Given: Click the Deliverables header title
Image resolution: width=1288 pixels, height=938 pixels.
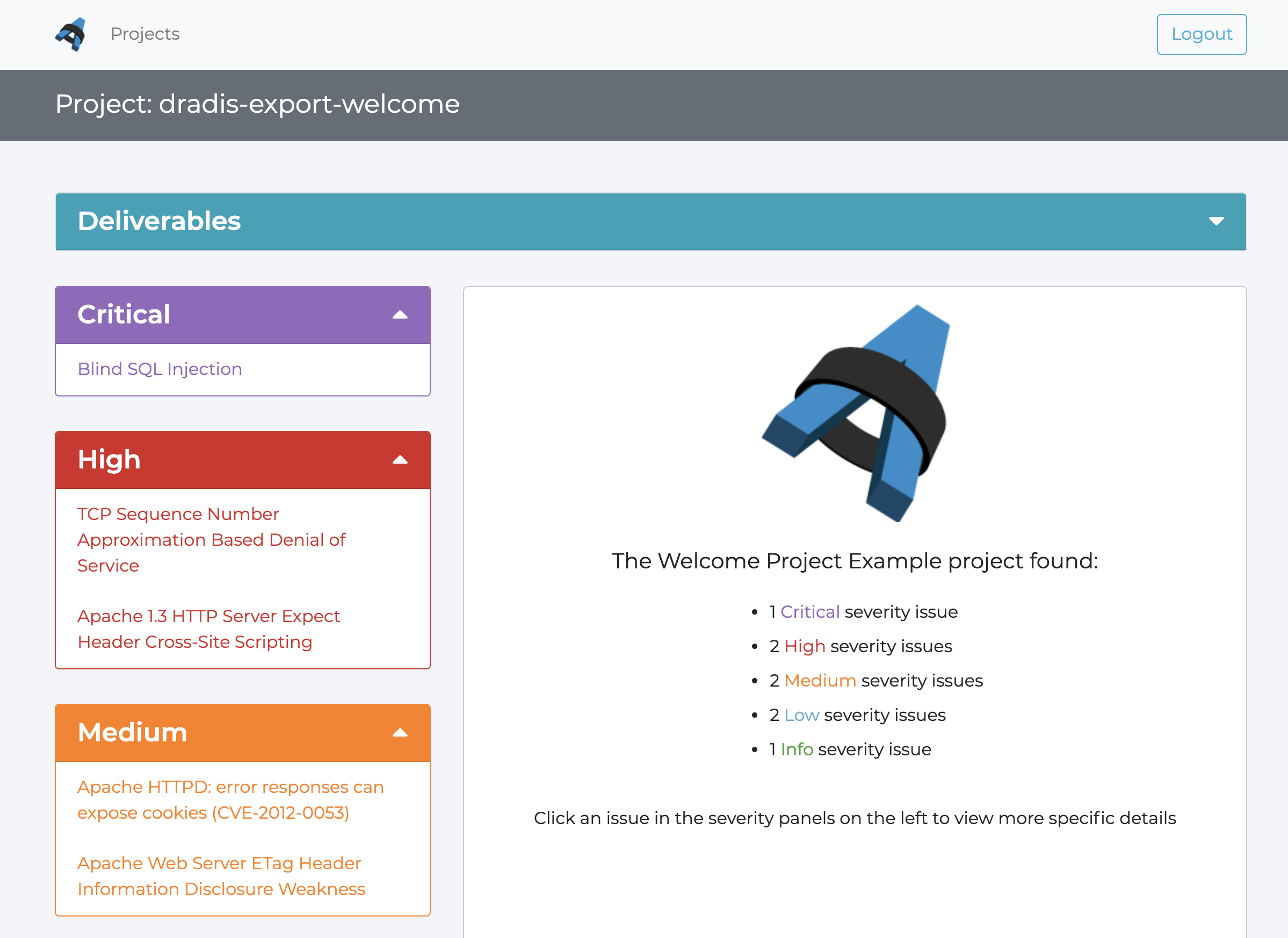Looking at the screenshot, I should pos(159,221).
